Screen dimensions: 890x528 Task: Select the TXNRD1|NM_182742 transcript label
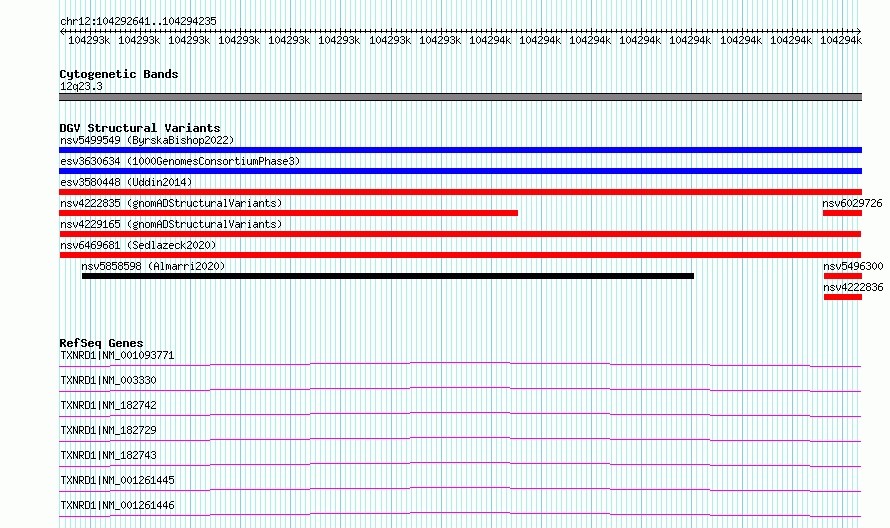click(108, 405)
